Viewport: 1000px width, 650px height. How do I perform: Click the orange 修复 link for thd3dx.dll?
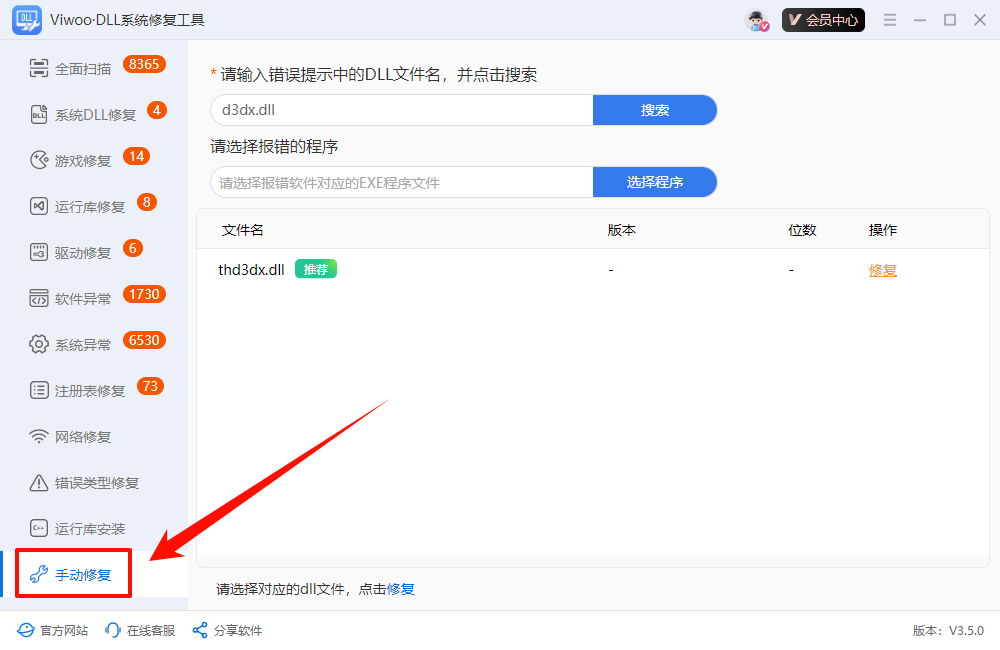[882, 270]
